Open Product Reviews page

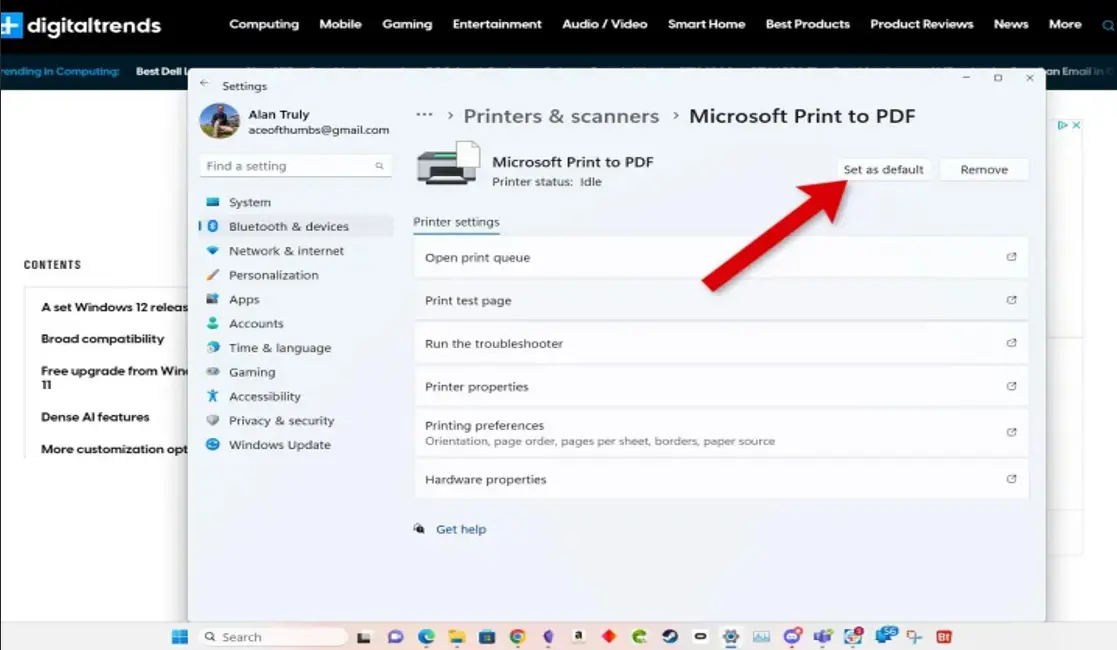coord(922,24)
